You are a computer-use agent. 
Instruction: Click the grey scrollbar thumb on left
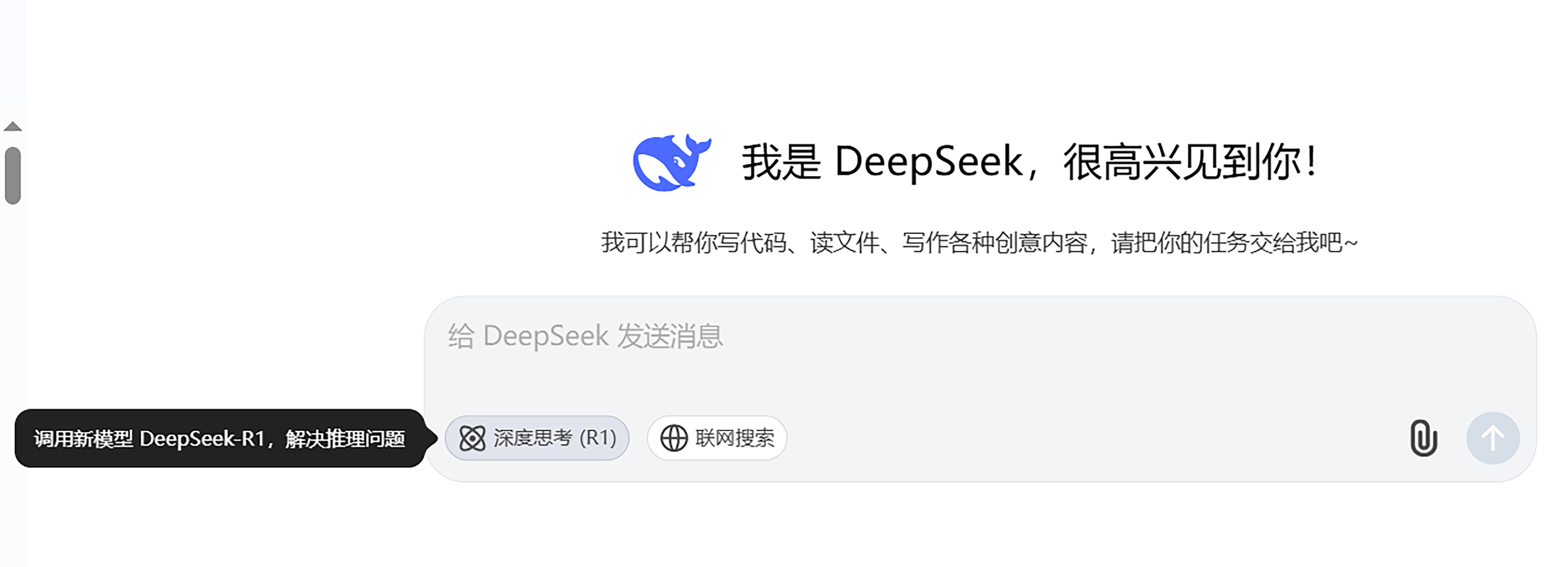(13, 175)
